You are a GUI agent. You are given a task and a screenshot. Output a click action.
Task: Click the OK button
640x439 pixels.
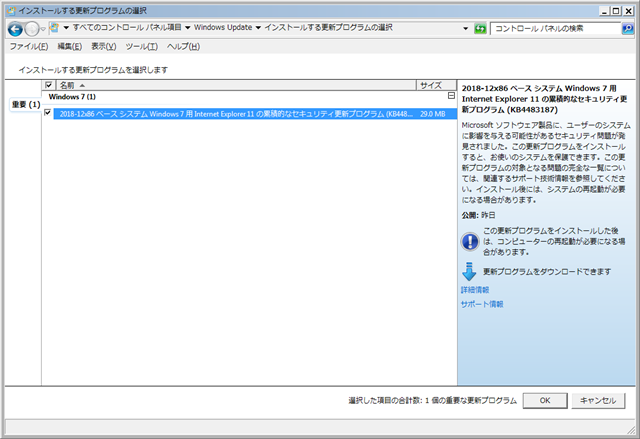click(545, 400)
